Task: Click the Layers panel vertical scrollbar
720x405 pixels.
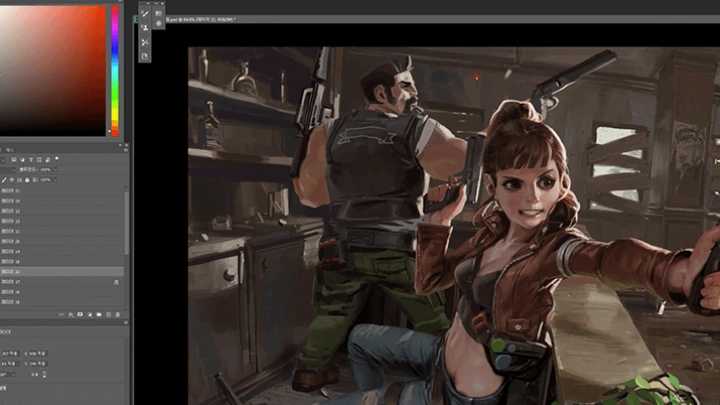Action: click(126, 223)
